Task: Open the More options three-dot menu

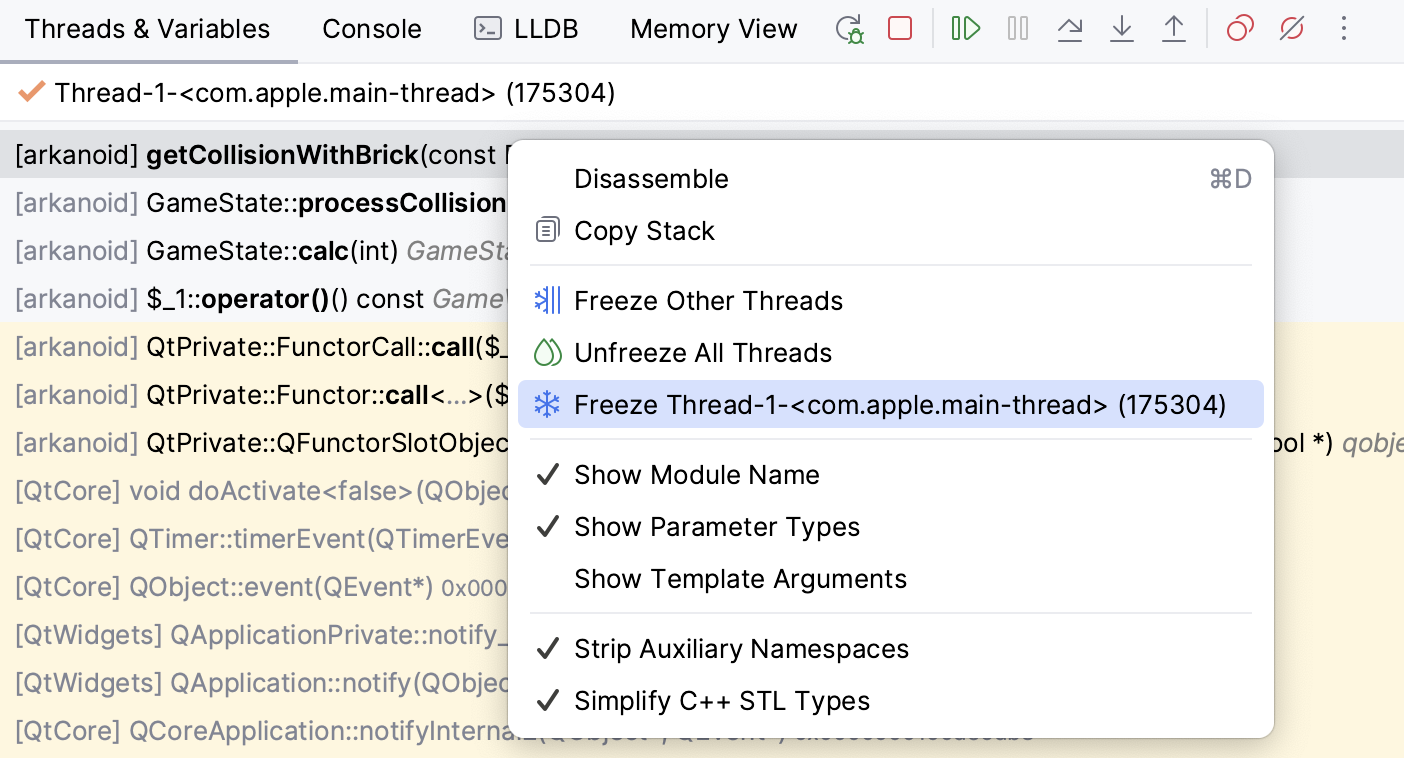Action: (1344, 29)
